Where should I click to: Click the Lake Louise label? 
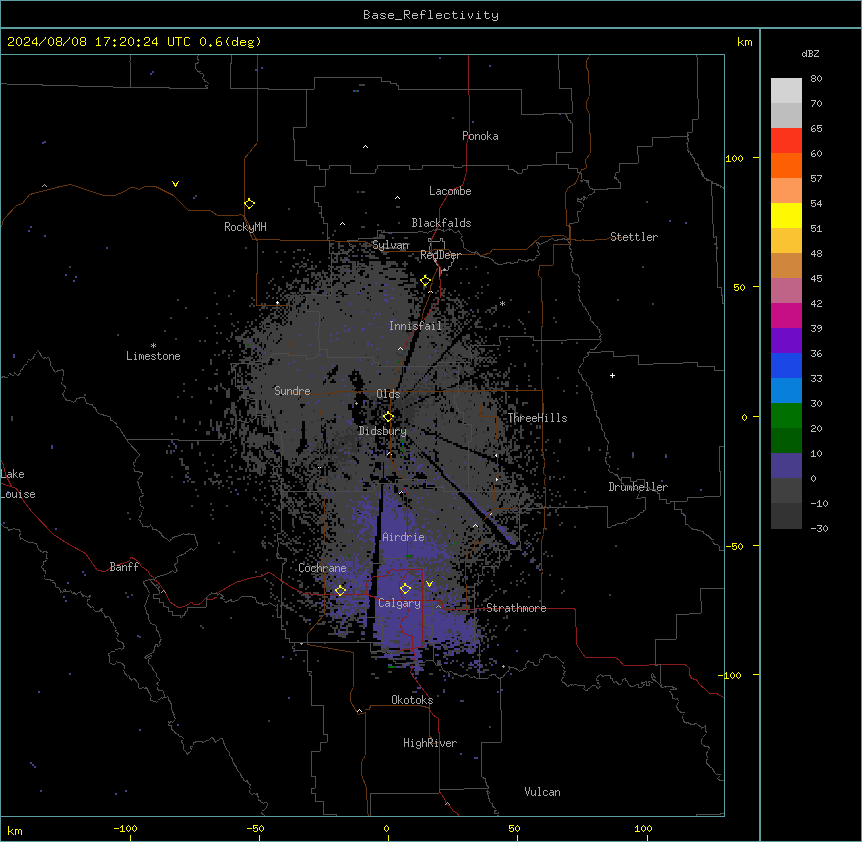pos(18,484)
